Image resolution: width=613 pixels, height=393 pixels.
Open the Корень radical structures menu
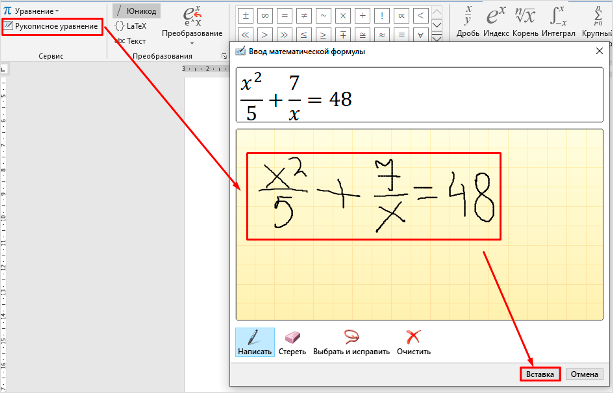tap(525, 21)
